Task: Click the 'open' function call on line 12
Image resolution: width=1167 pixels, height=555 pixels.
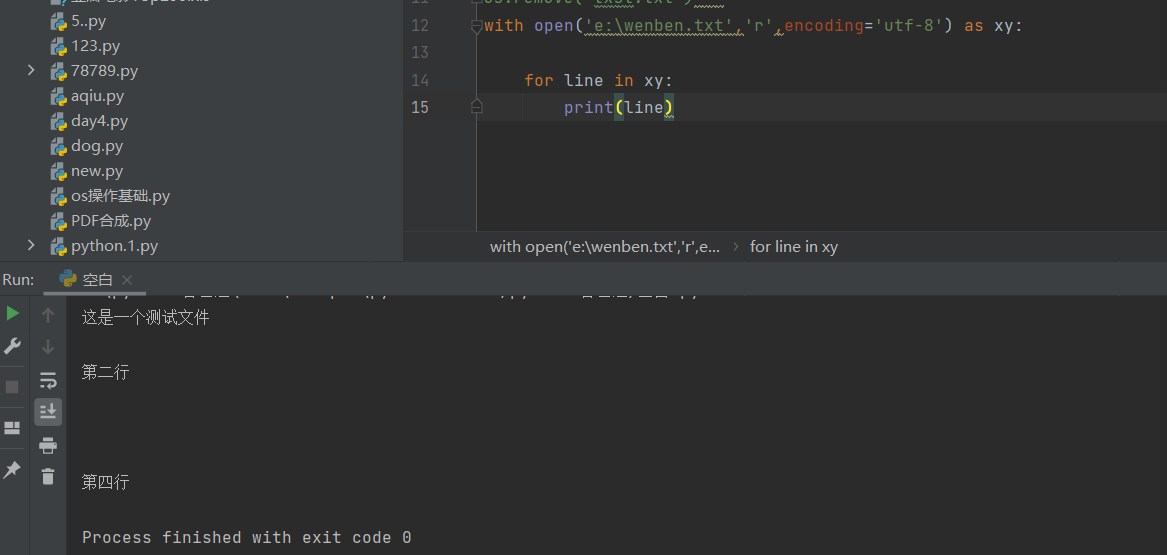Action: click(x=554, y=26)
